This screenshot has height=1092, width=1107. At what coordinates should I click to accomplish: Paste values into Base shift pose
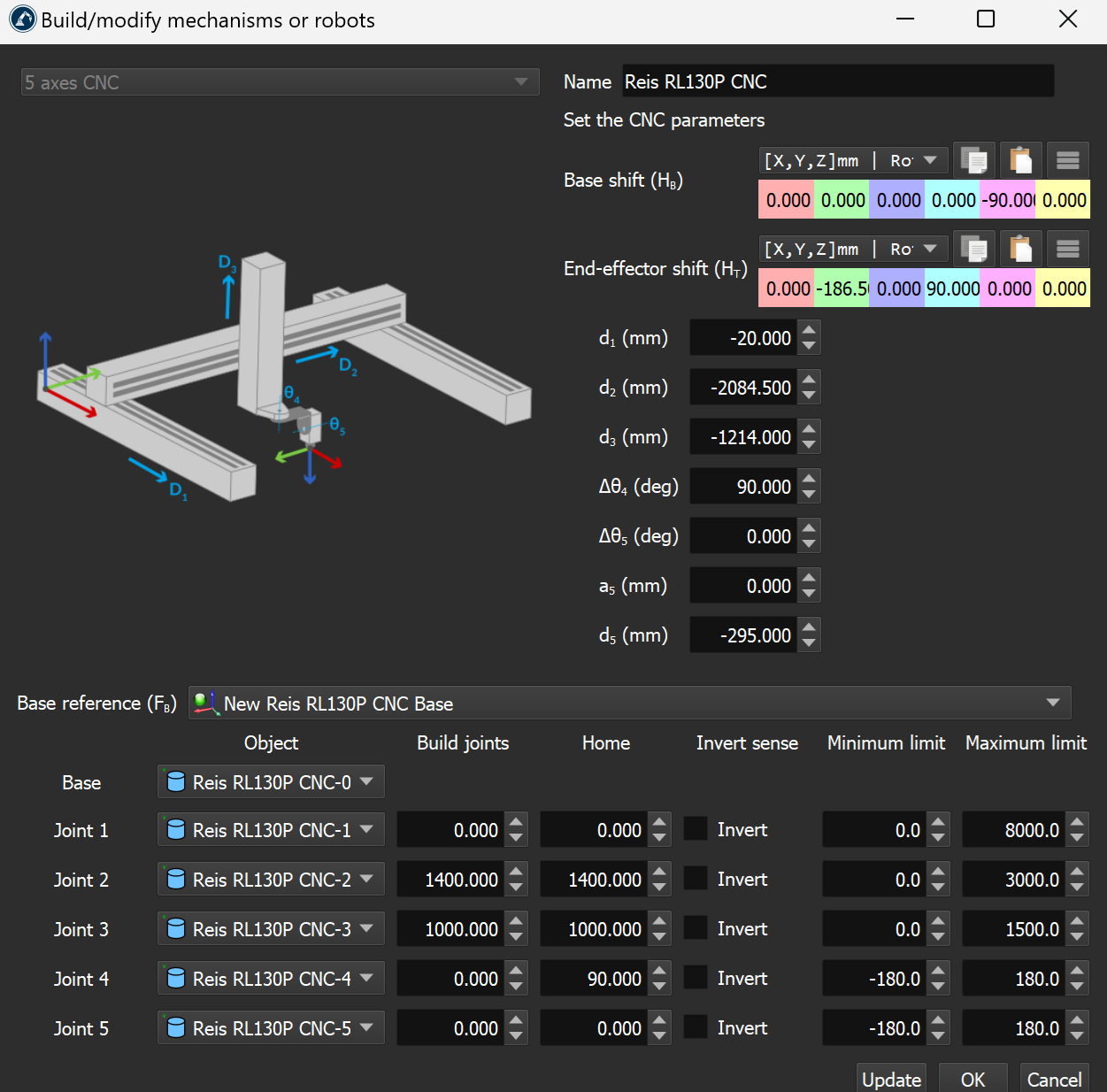(x=1021, y=160)
